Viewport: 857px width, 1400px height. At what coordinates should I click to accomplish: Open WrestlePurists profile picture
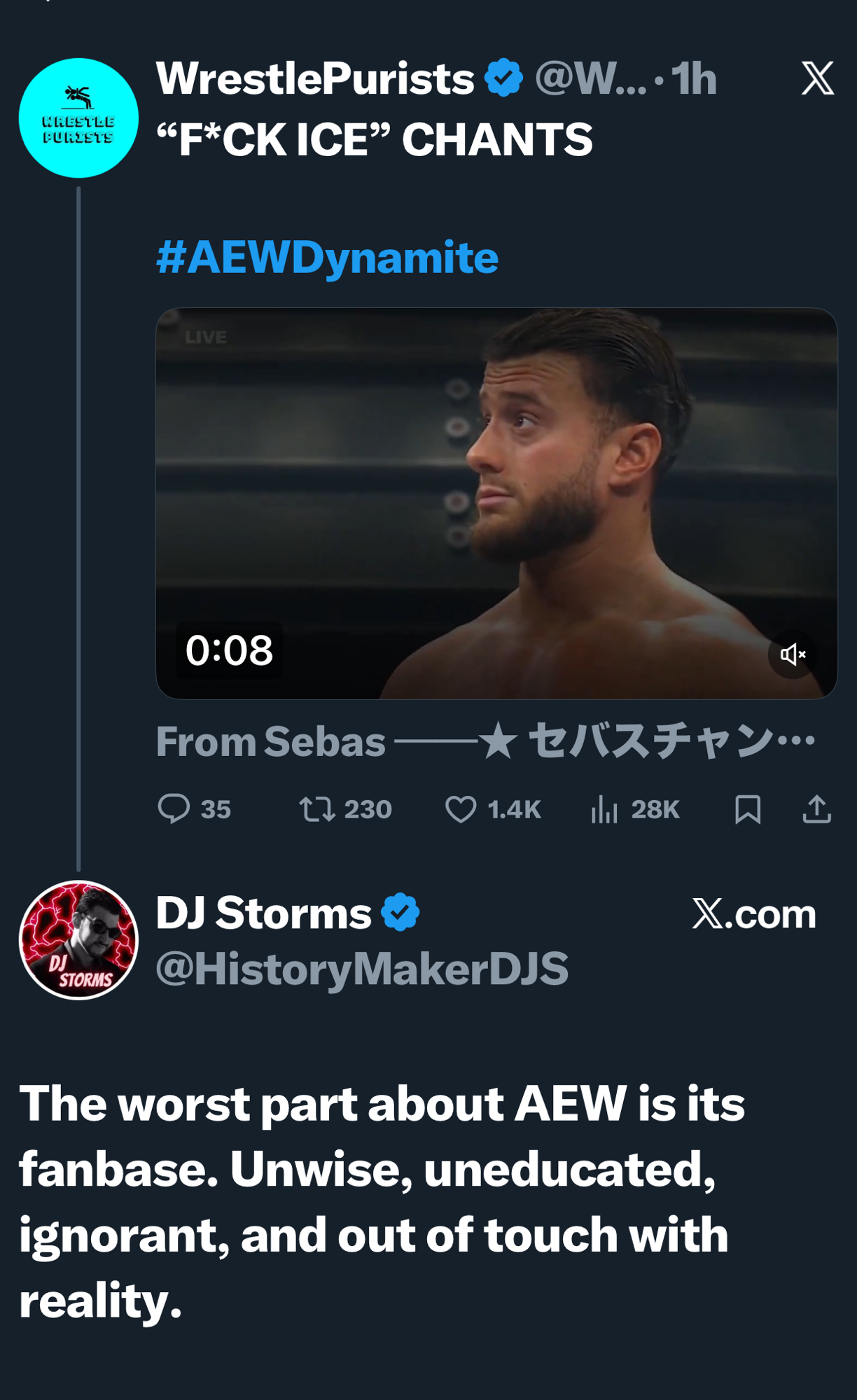point(78,118)
